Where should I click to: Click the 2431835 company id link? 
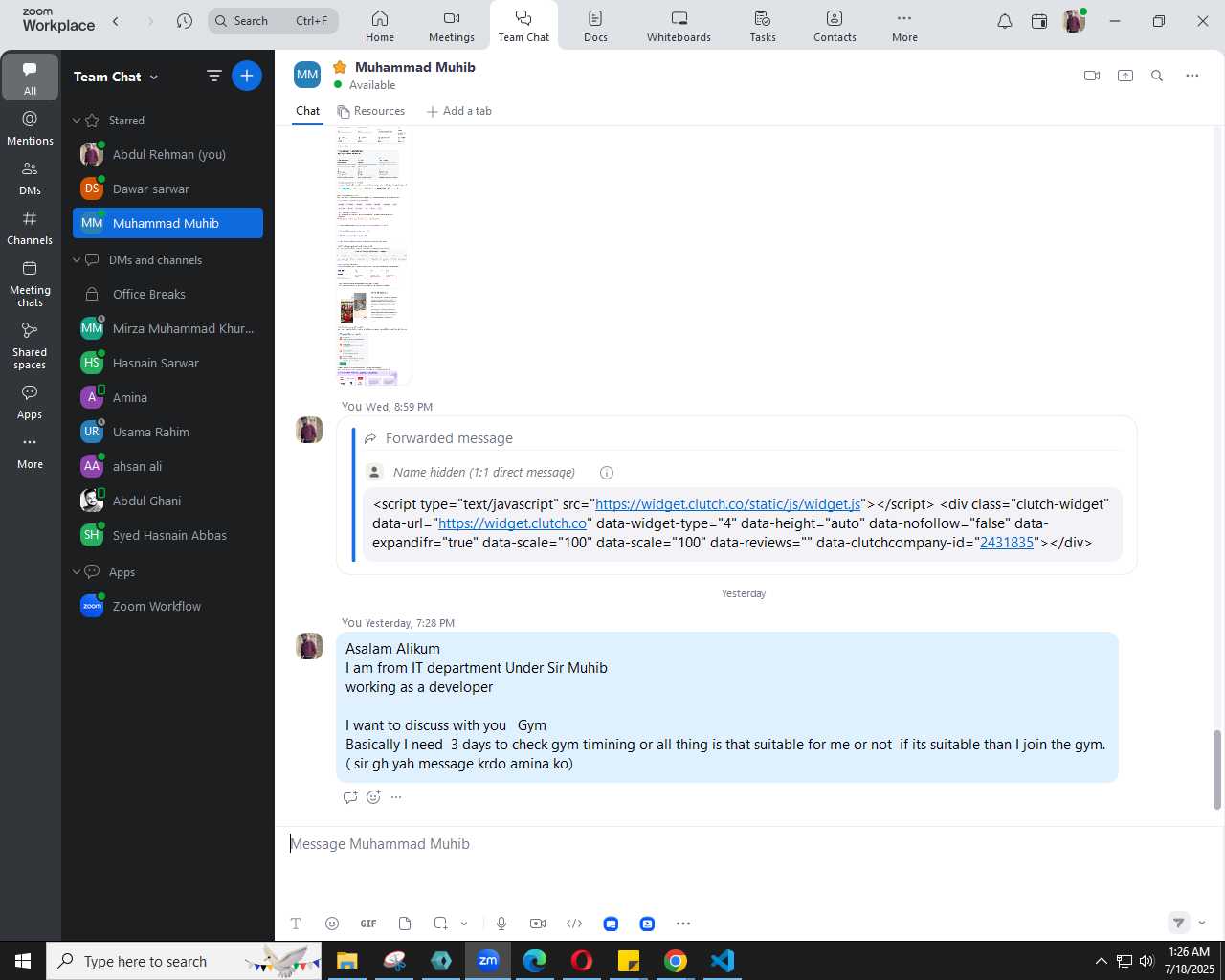1007,543
